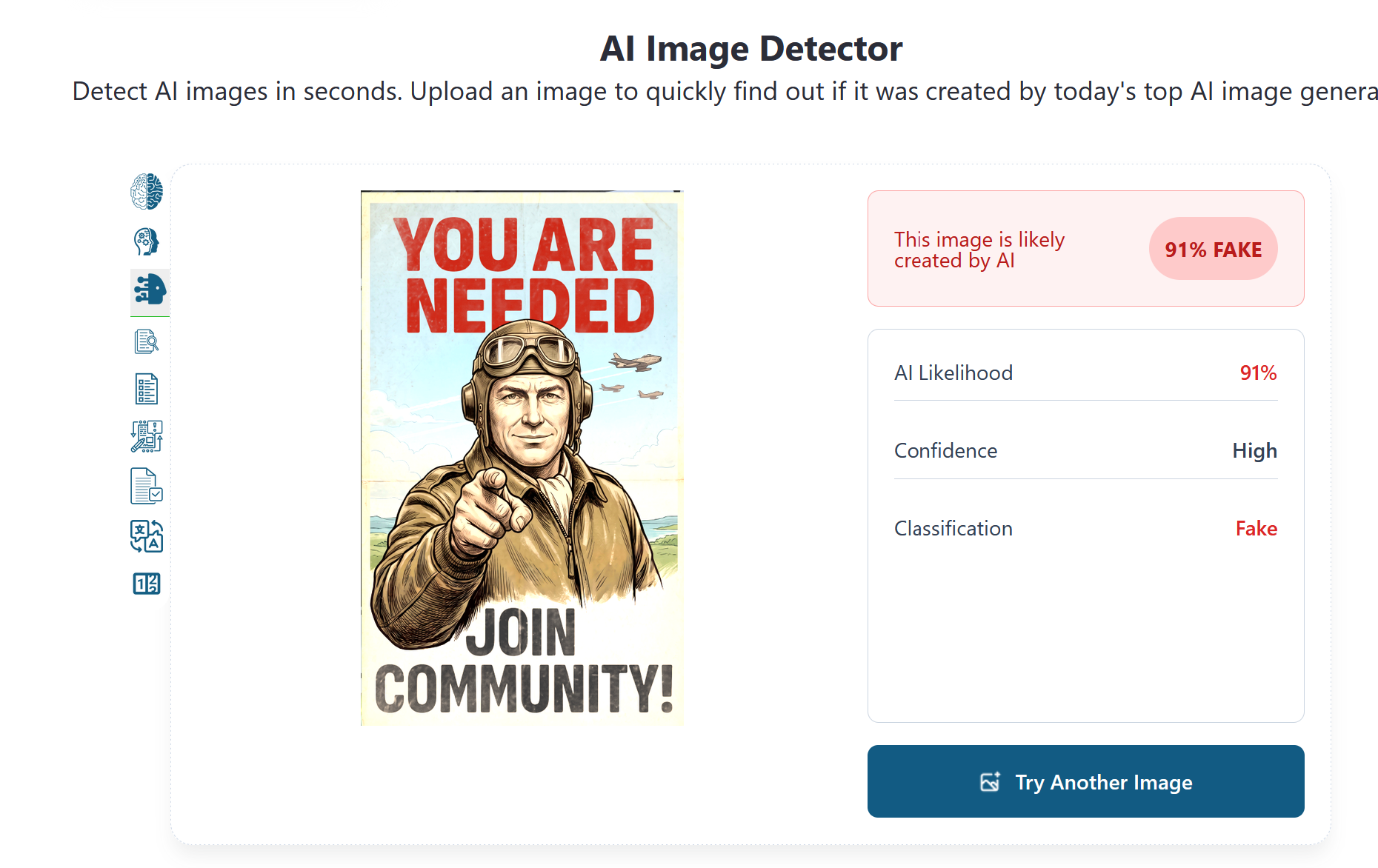Image resolution: width=1378 pixels, height=868 pixels.
Task: Click the Detect AI images description text
Action: (x=725, y=92)
